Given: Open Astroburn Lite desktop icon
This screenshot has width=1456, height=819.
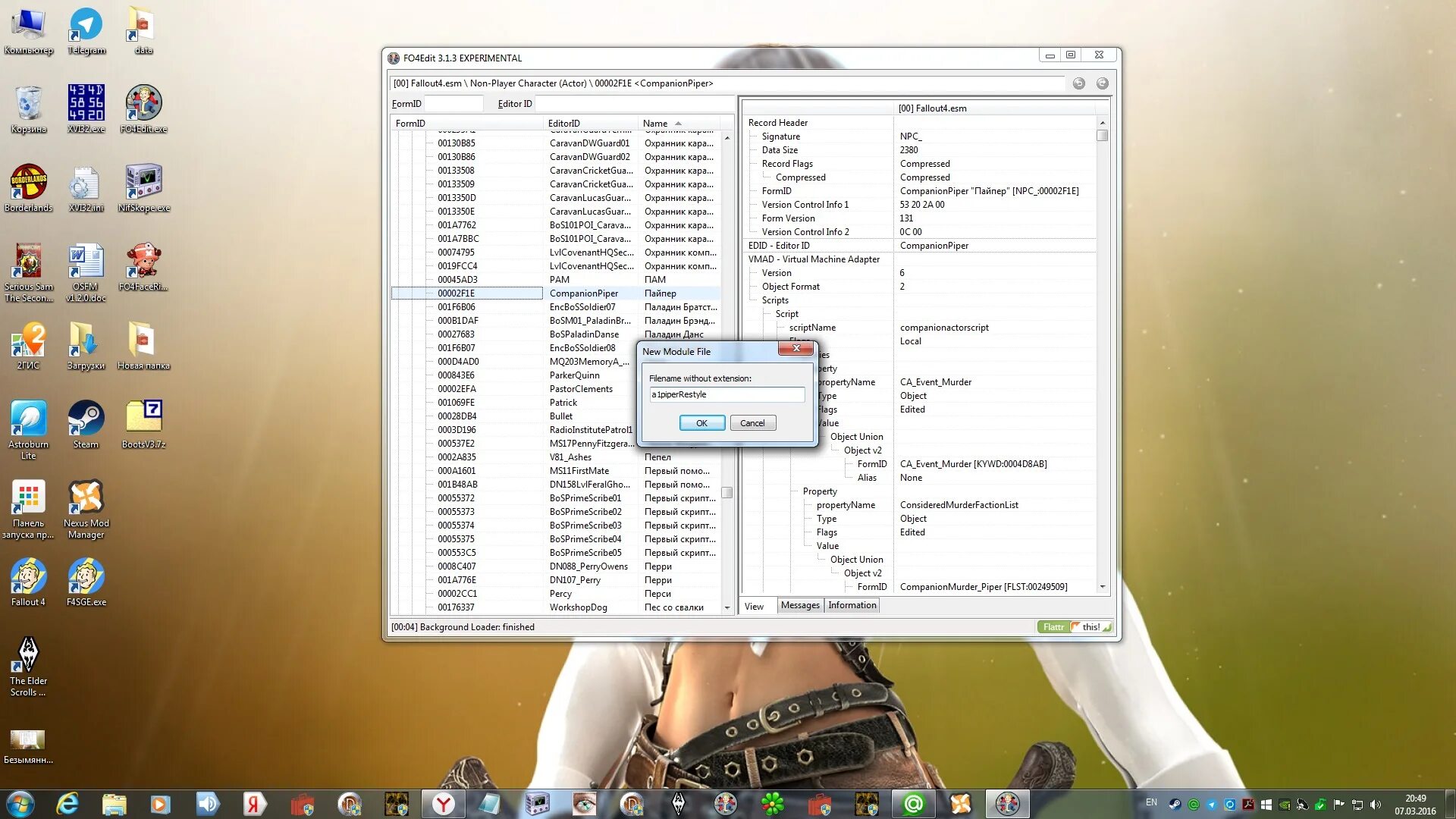Looking at the screenshot, I should tap(28, 431).
